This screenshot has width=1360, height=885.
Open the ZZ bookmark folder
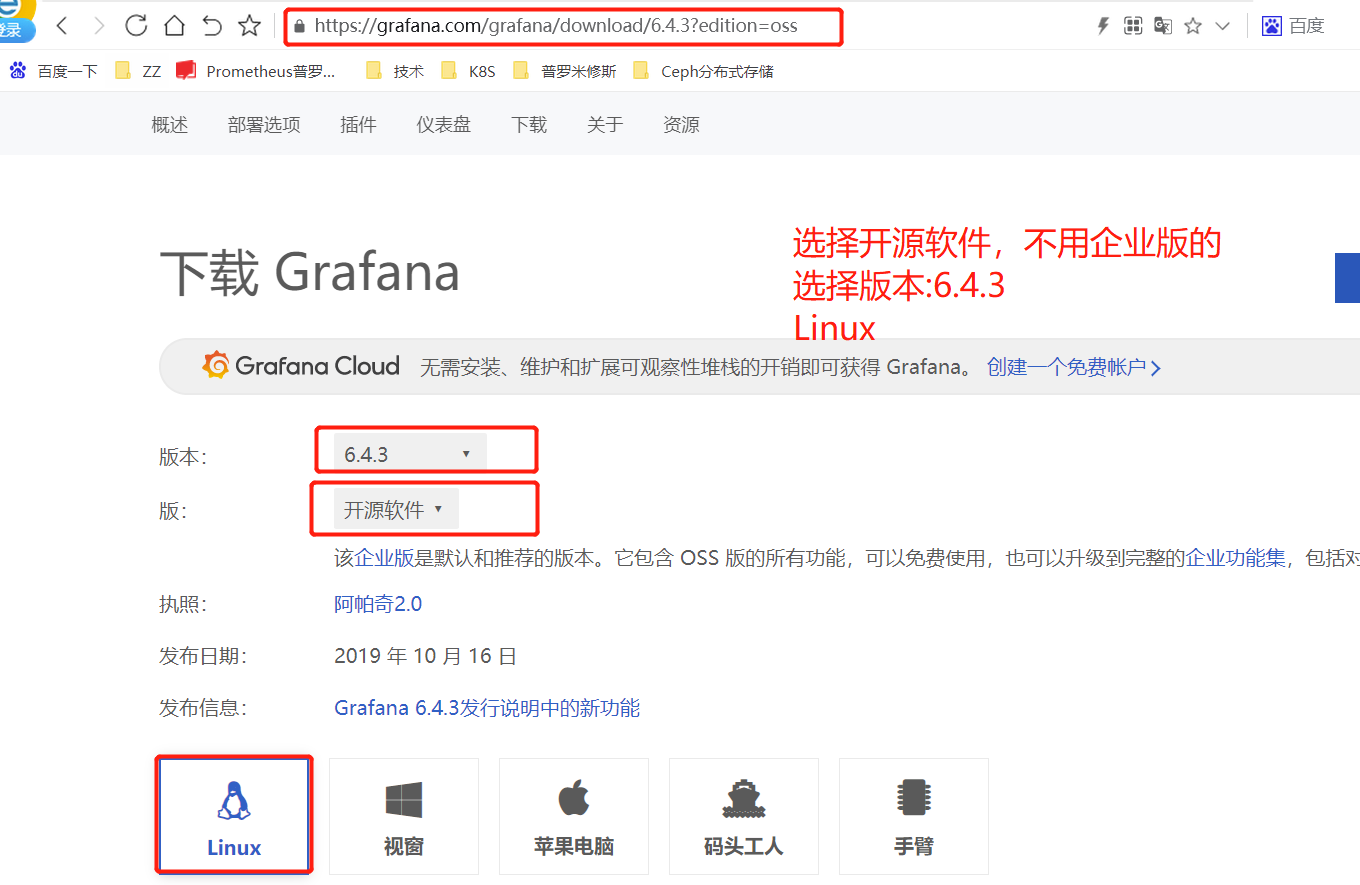point(138,71)
